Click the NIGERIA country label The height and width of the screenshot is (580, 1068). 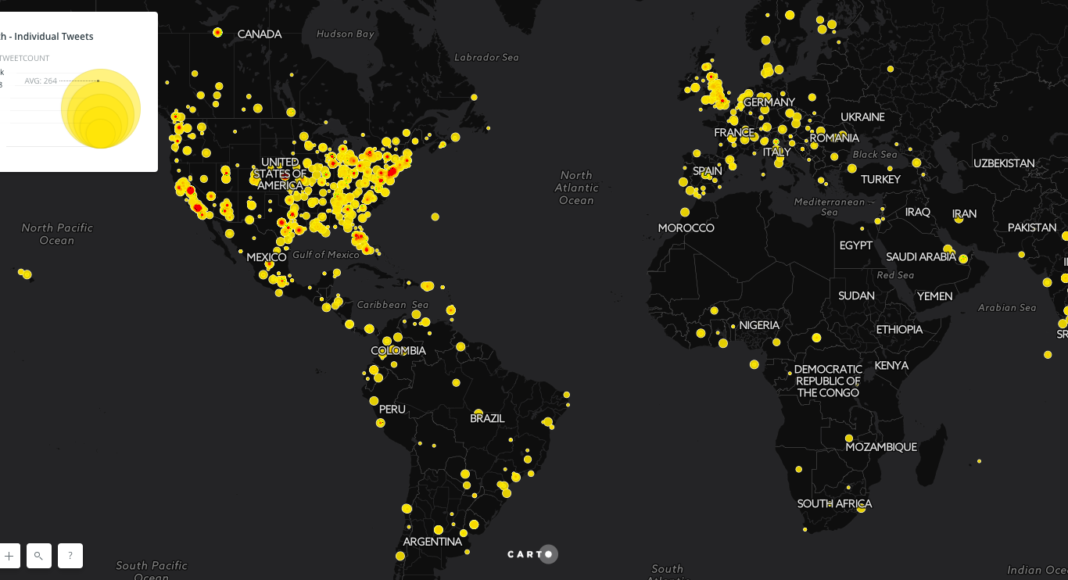[759, 325]
